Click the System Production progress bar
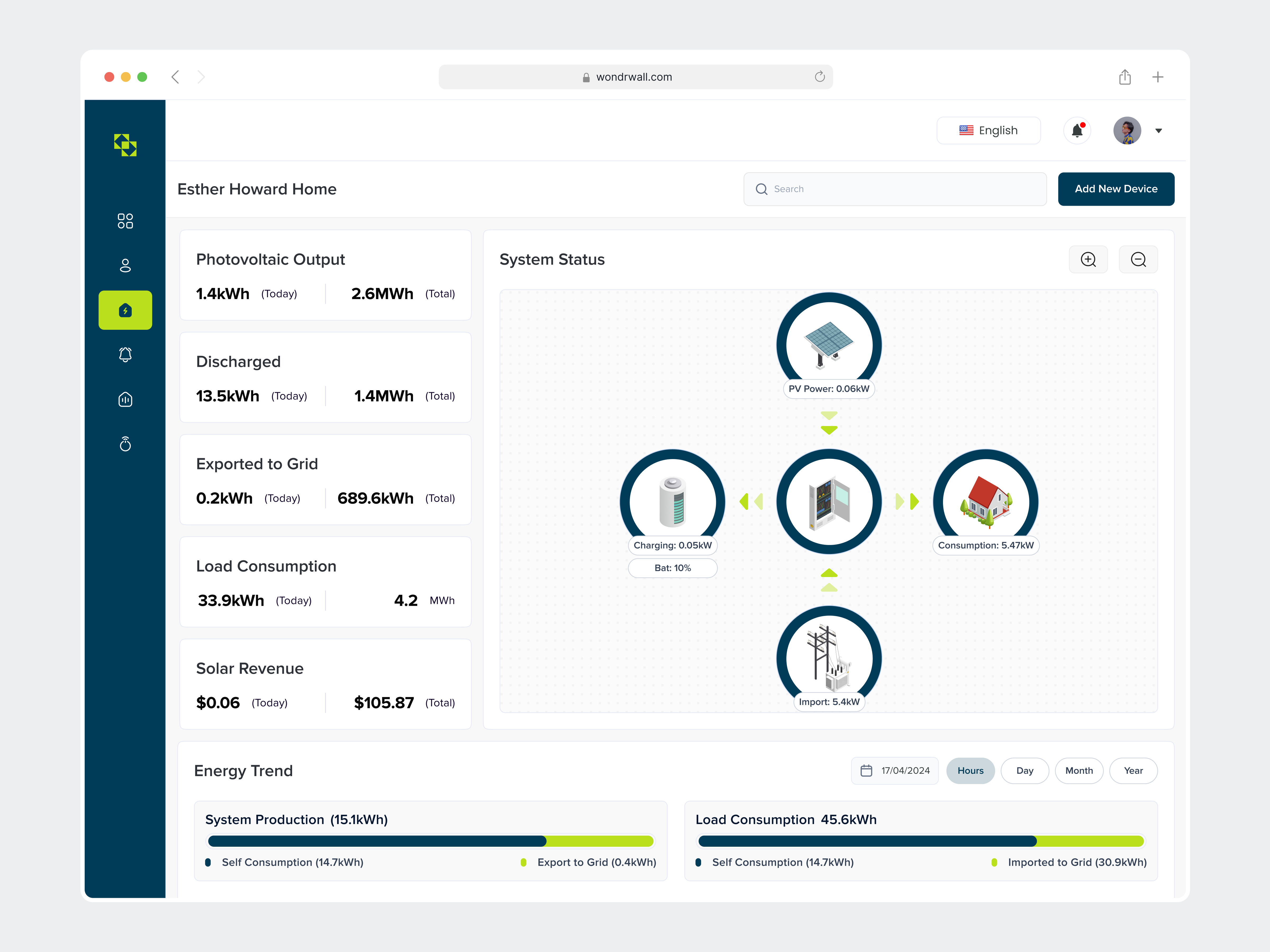 [x=430, y=841]
